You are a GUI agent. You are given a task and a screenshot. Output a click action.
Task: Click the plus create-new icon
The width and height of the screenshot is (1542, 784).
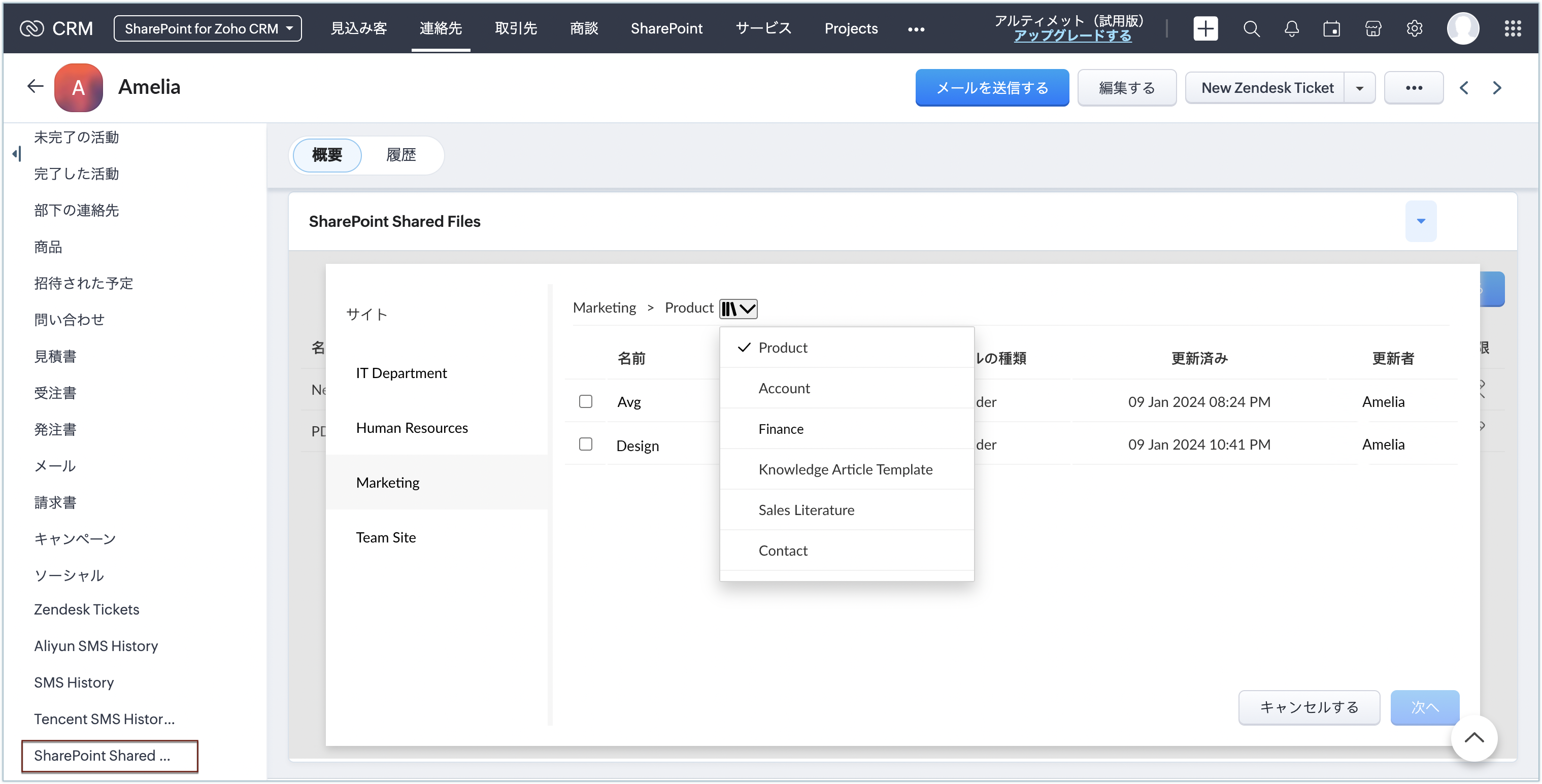[1205, 29]
